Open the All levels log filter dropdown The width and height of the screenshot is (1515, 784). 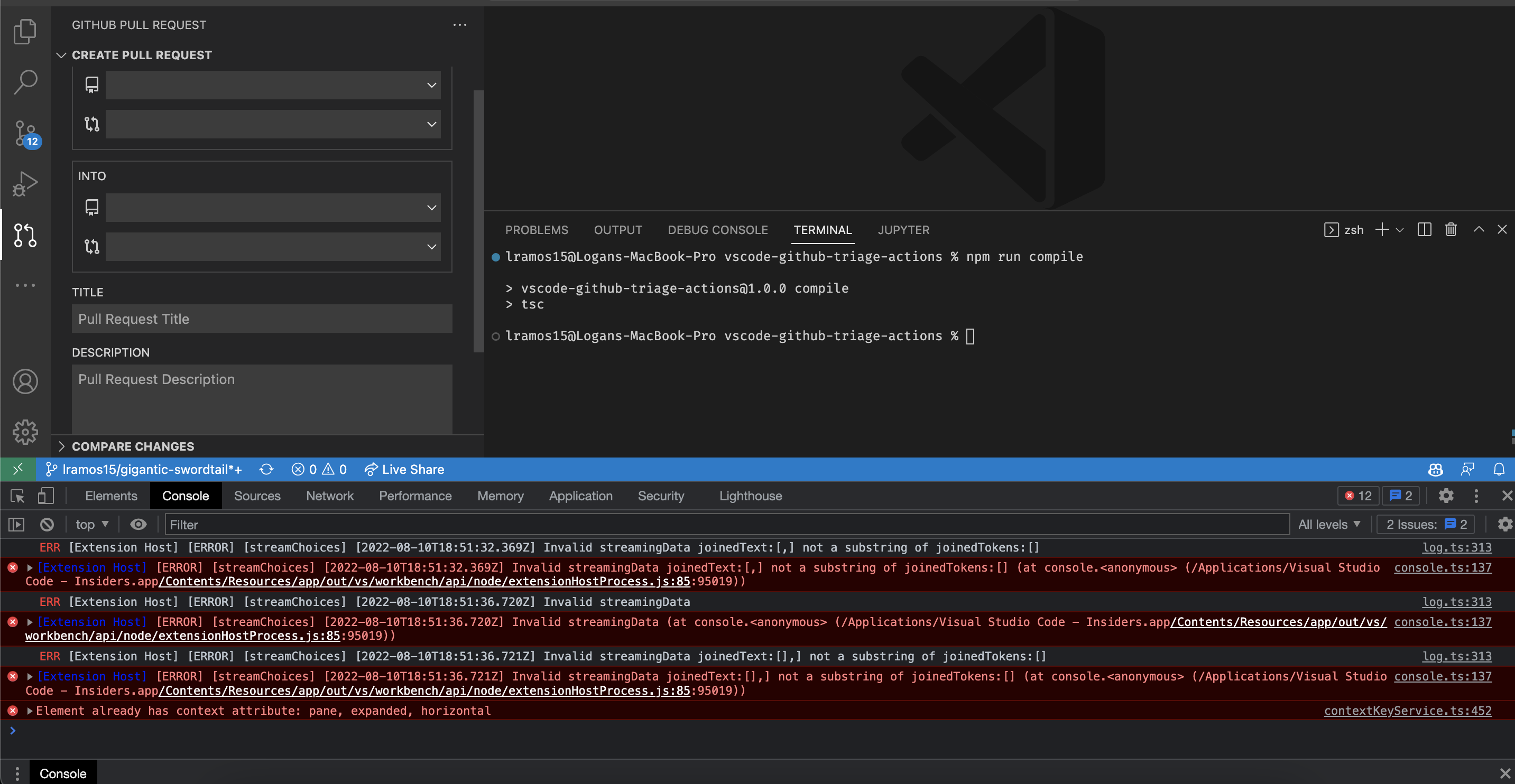click(x=1329, y=524)
